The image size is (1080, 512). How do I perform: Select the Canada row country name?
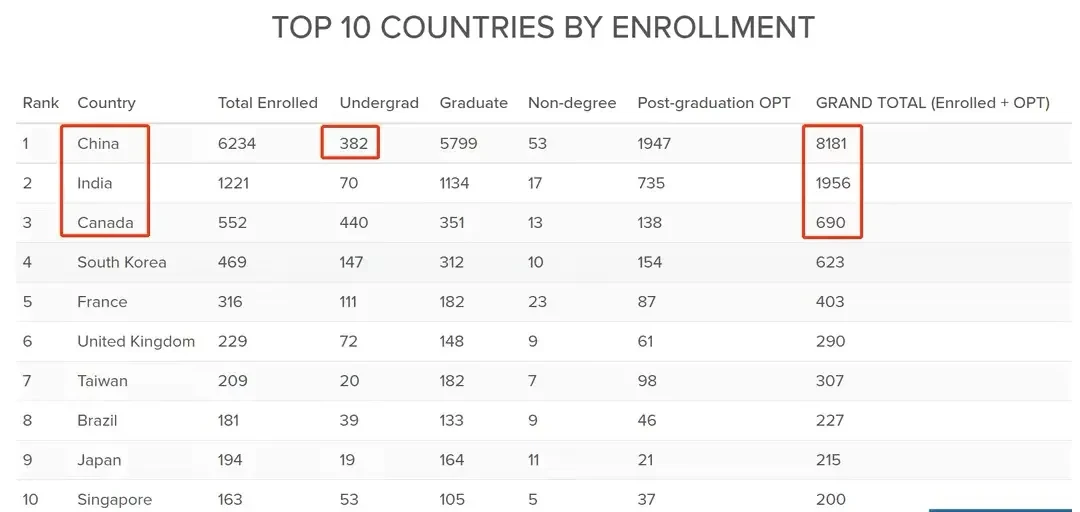[105, 223]
